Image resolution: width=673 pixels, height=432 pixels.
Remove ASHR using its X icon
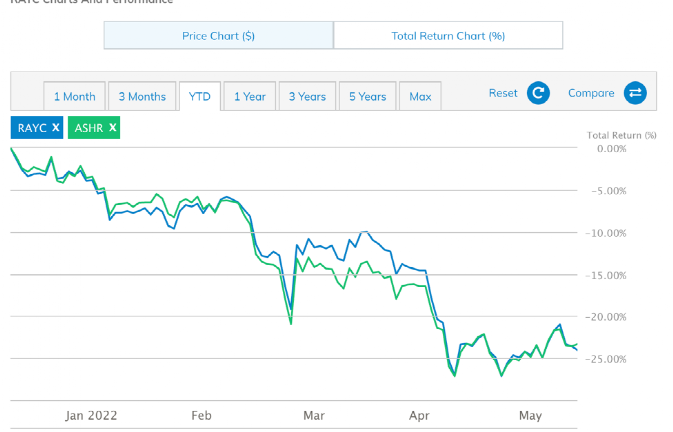[112, 127]
